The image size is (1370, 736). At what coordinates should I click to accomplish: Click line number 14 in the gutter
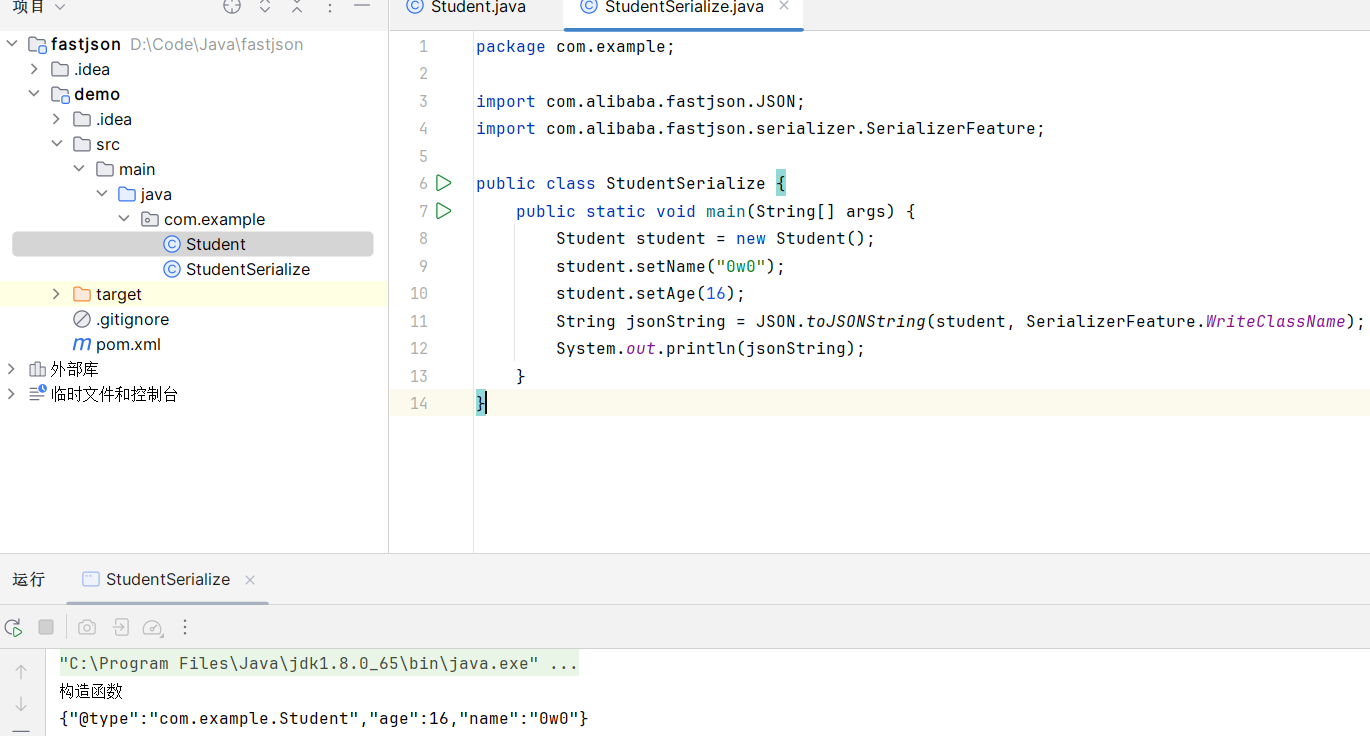pyautogui.click(x=418, y=403)
